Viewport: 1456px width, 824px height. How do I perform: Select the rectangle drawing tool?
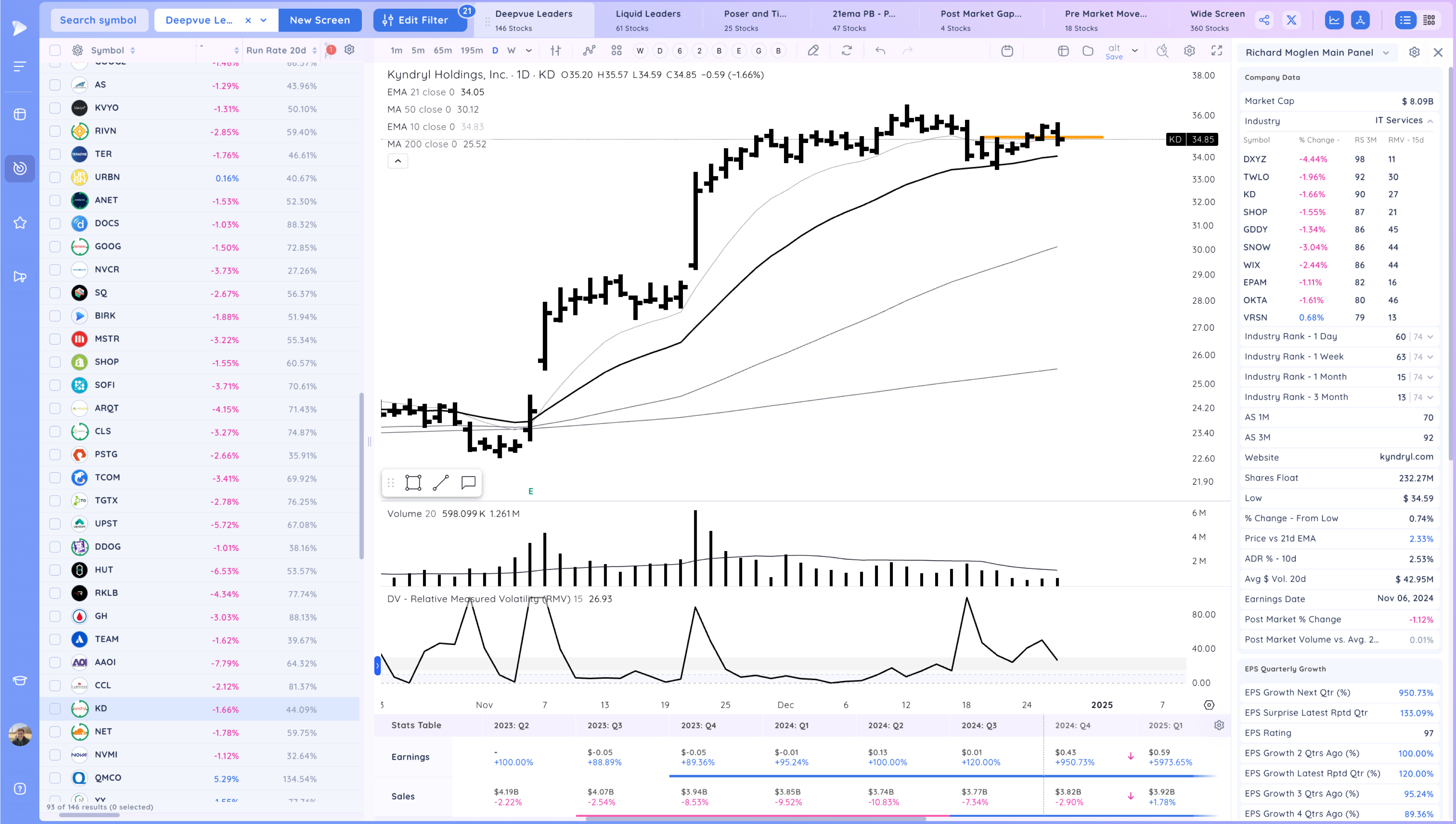(413, 483)
